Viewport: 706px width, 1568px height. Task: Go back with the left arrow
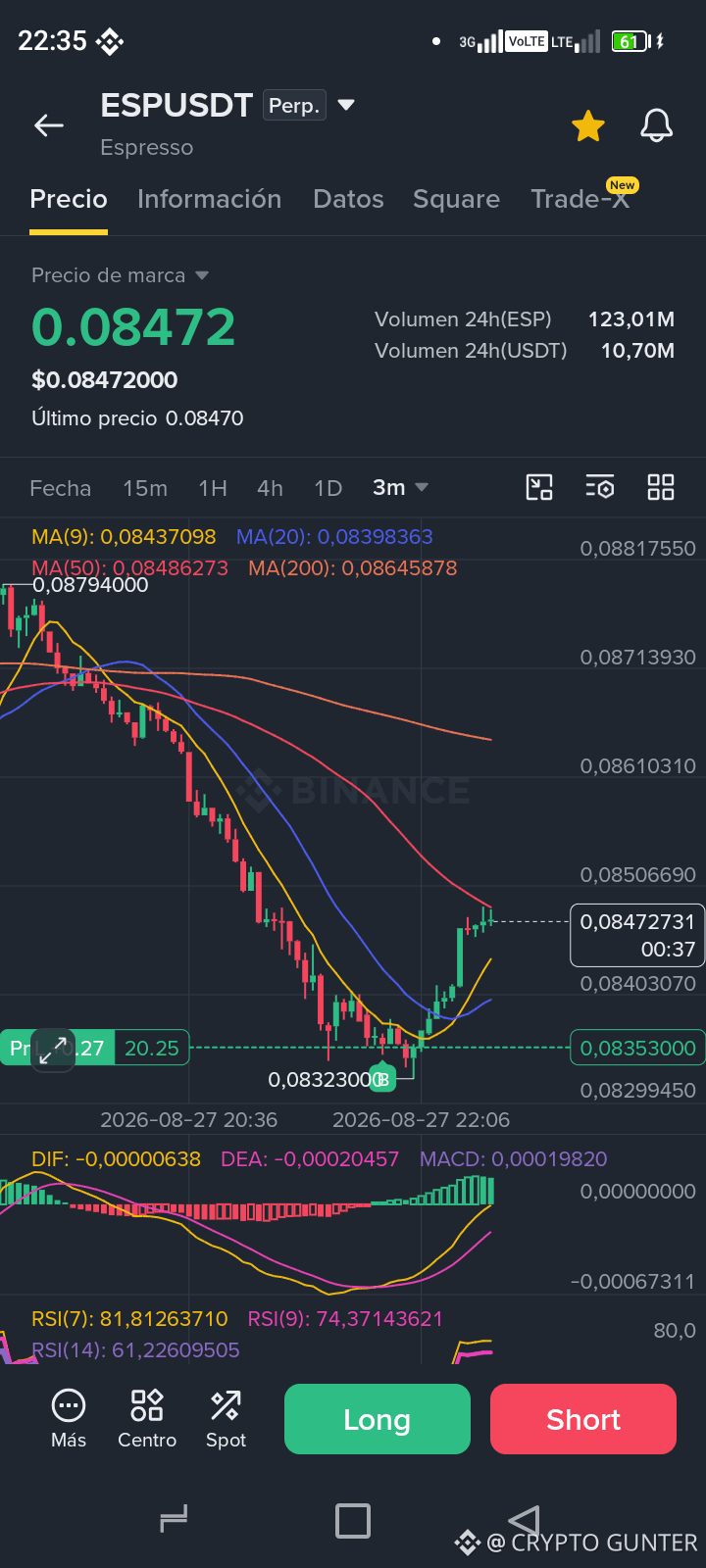[x=49, y=125]
